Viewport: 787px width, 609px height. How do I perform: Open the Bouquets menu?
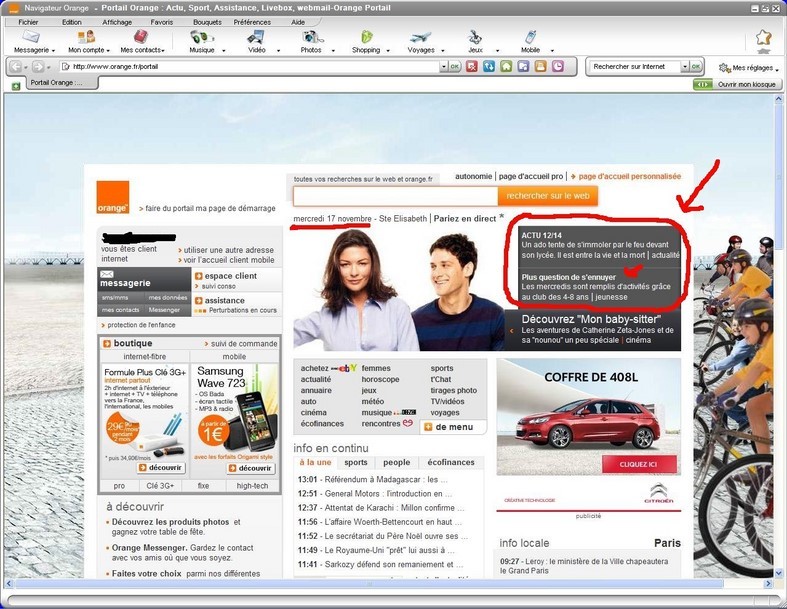[207, 22]
